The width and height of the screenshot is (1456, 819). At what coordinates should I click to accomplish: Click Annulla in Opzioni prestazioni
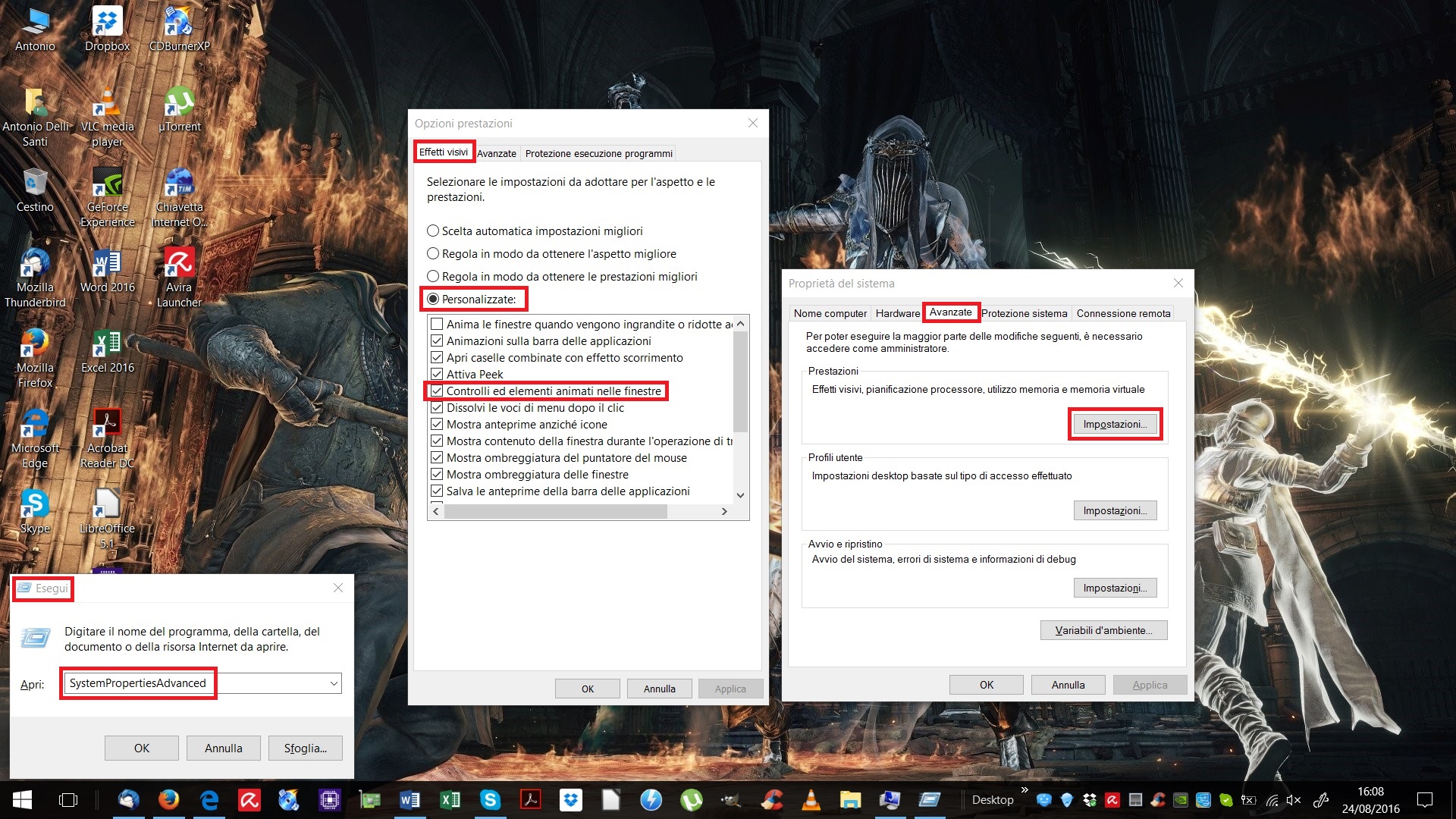coord(659,689)
